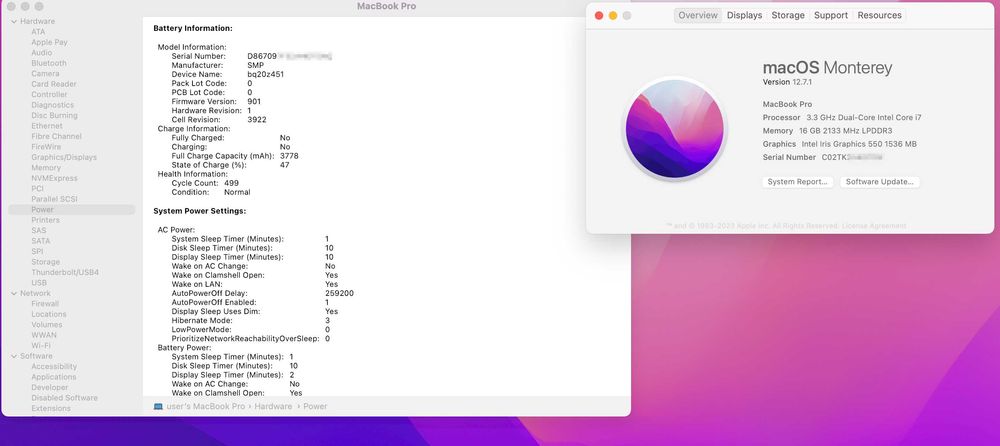Minimize the About This Mac window
This screenshot has width=1000, height=446.
(x=613, y=15)
